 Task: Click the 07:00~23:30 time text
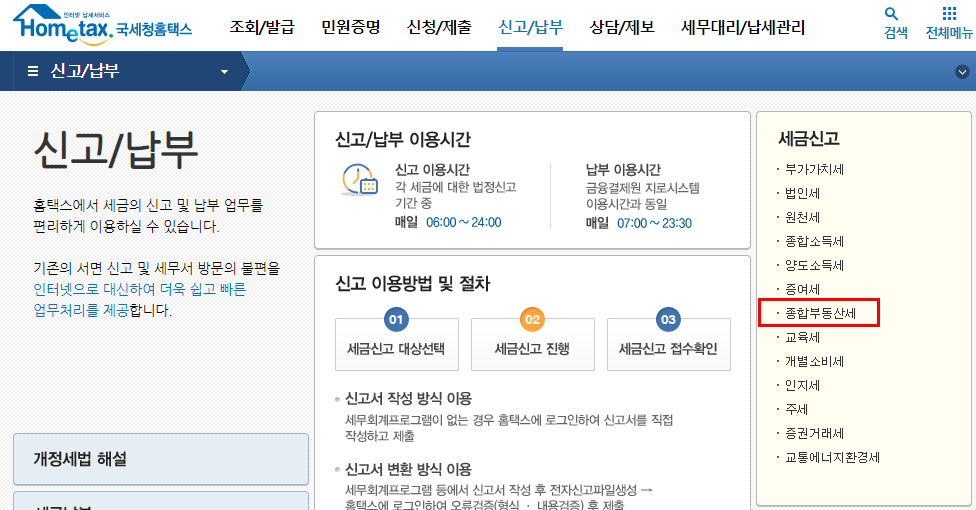(654, 223)
